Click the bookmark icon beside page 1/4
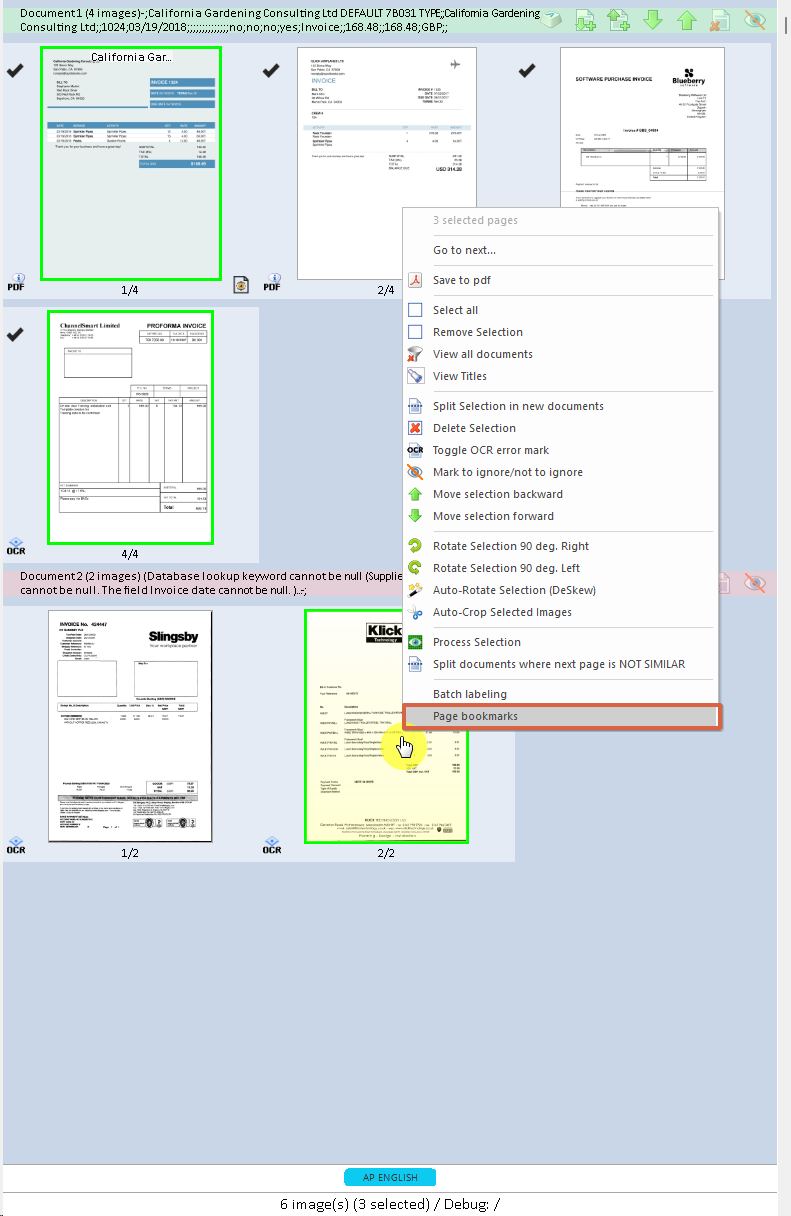The image size is (791, 1216). point(241,285)
